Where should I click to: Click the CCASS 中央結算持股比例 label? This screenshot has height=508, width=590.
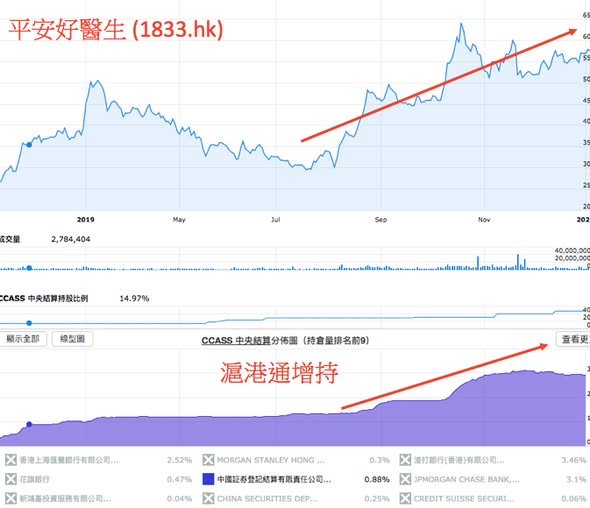click(44, 298)
